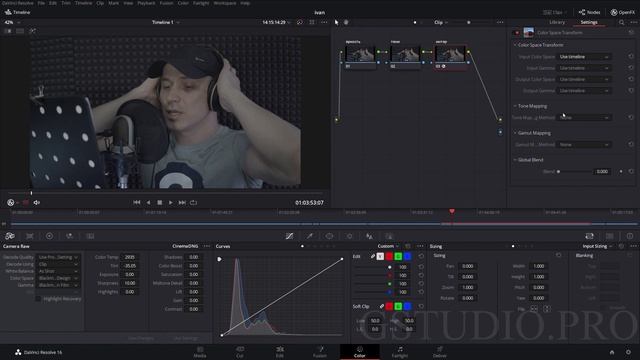Open the Color Match palette icon
Screen dimensions: 640x360
pos(30,236)
